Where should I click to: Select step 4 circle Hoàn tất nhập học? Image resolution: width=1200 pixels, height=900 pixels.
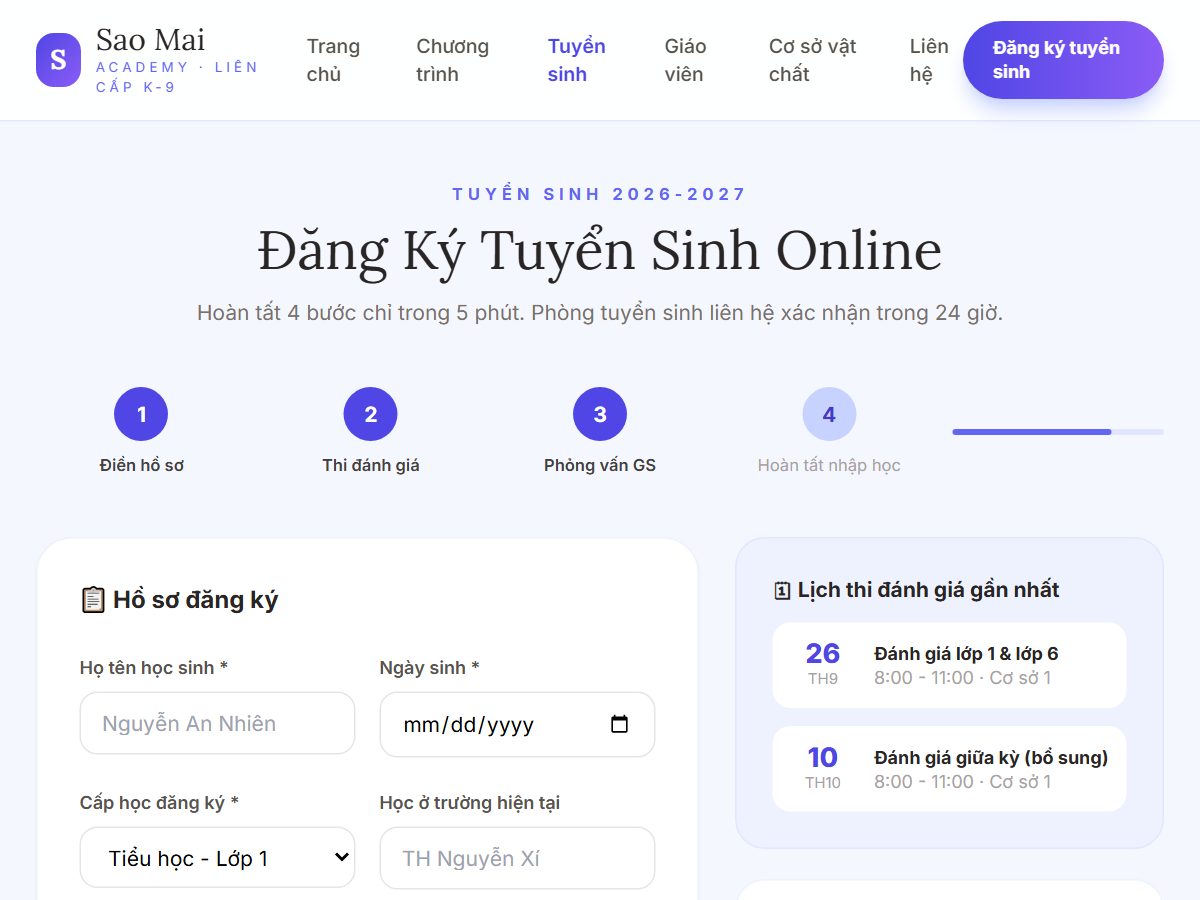(x=829, y=414)
